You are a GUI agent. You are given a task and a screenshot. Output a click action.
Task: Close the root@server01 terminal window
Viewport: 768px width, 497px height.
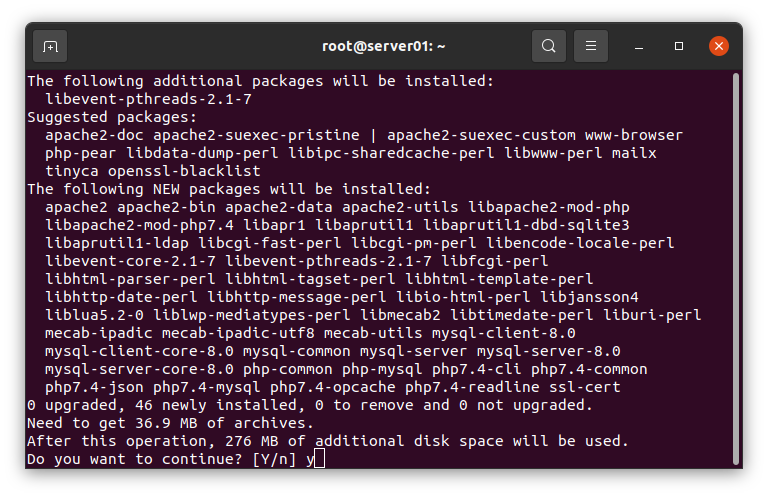(719, 46)
